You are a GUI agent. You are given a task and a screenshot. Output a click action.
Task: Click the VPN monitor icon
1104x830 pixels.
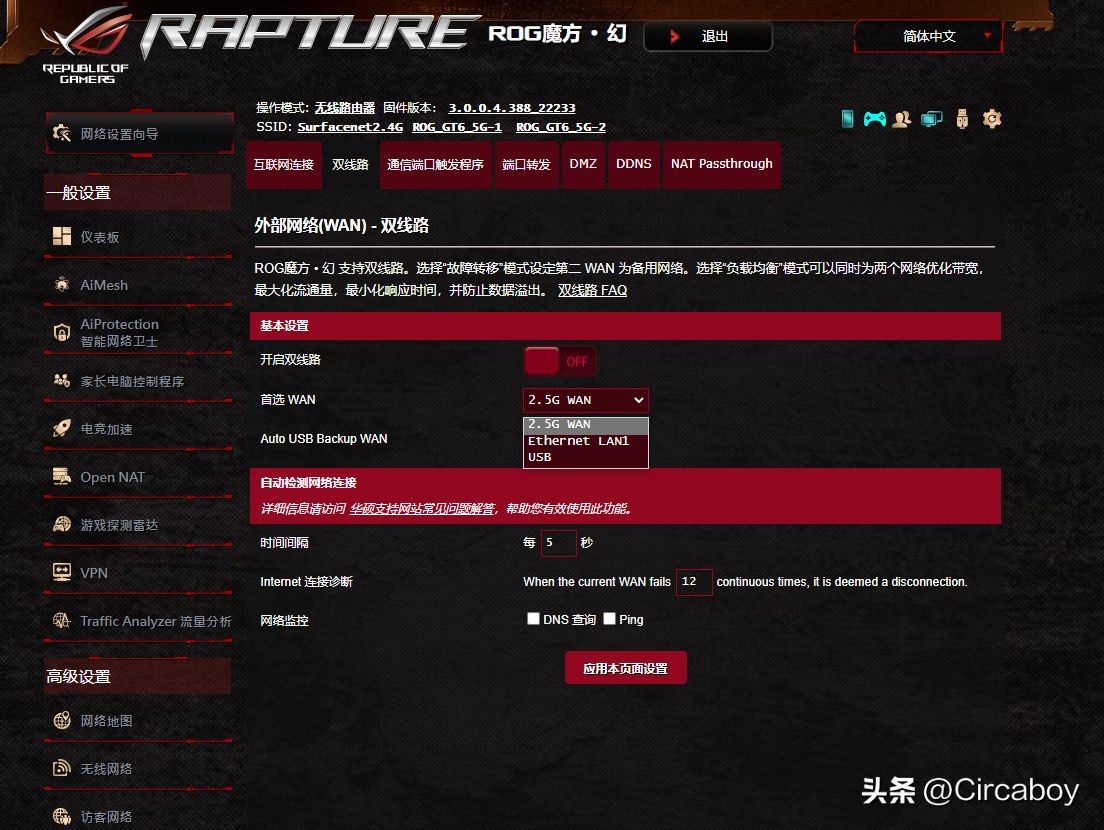[62, 572]
